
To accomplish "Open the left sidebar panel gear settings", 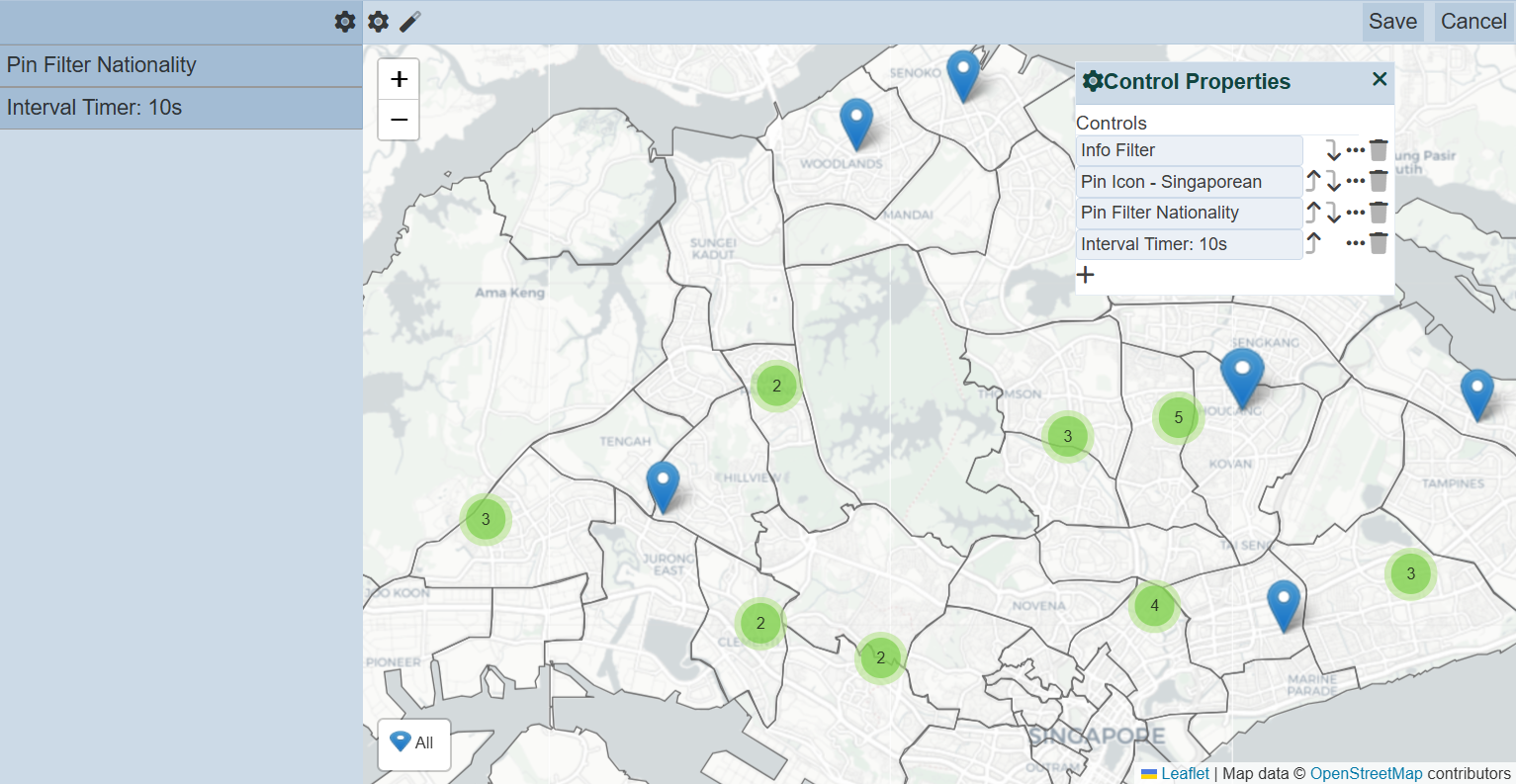I will 344,22.
